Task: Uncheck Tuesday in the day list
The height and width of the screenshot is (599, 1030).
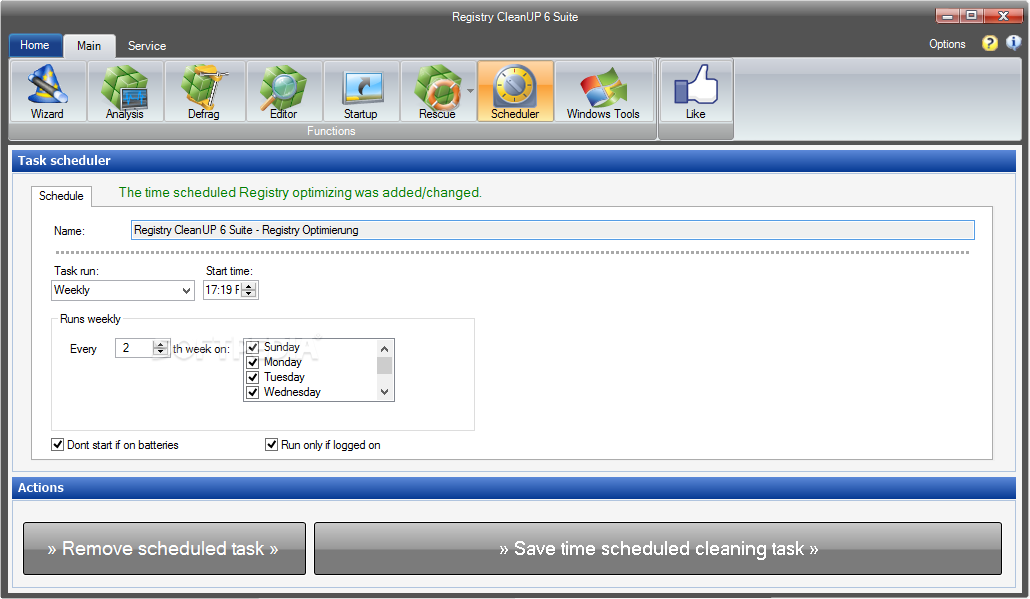Action: pyautogui.click(x=252, y=377)
